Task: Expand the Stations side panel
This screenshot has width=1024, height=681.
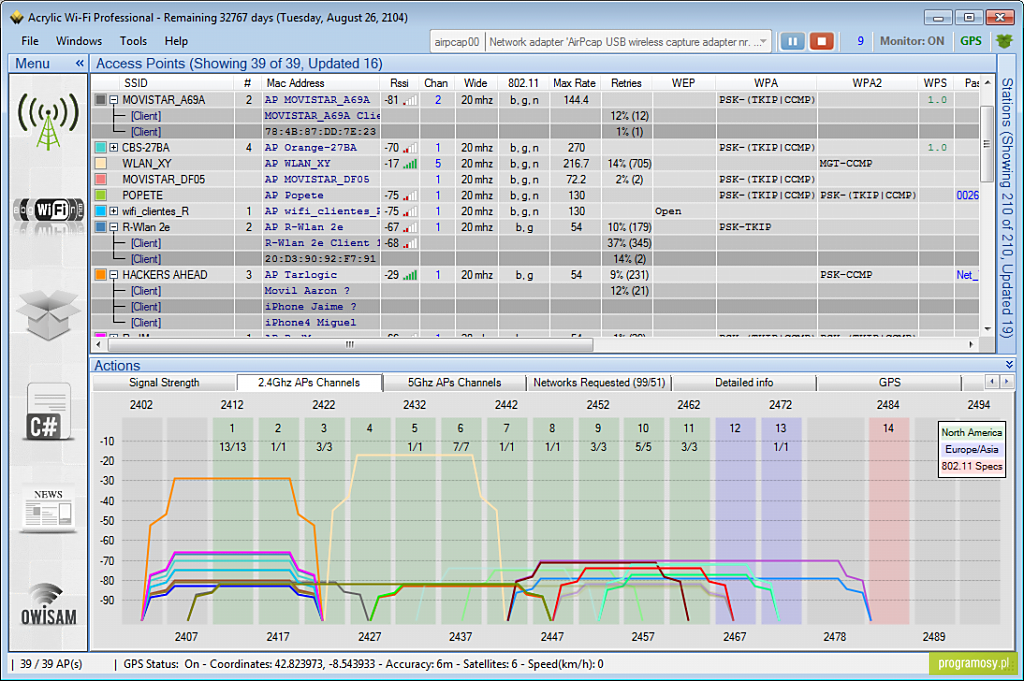Action: [x=1006, y=208]
